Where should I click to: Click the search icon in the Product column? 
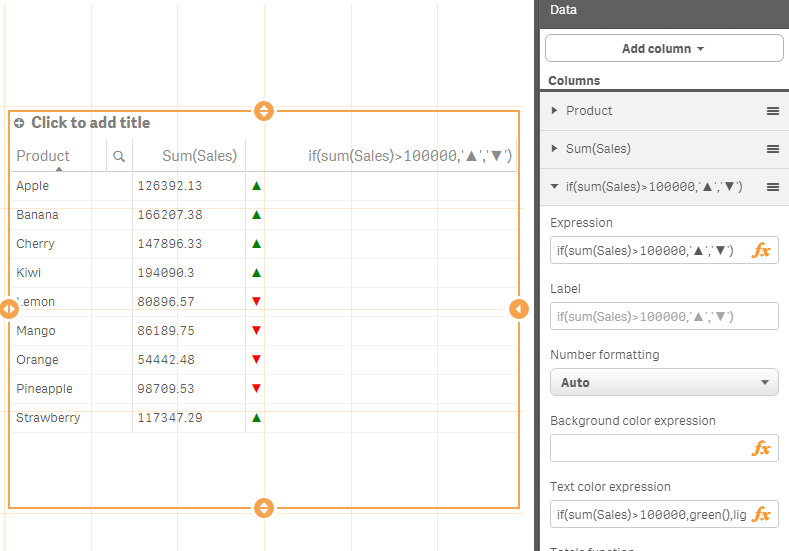119,156
